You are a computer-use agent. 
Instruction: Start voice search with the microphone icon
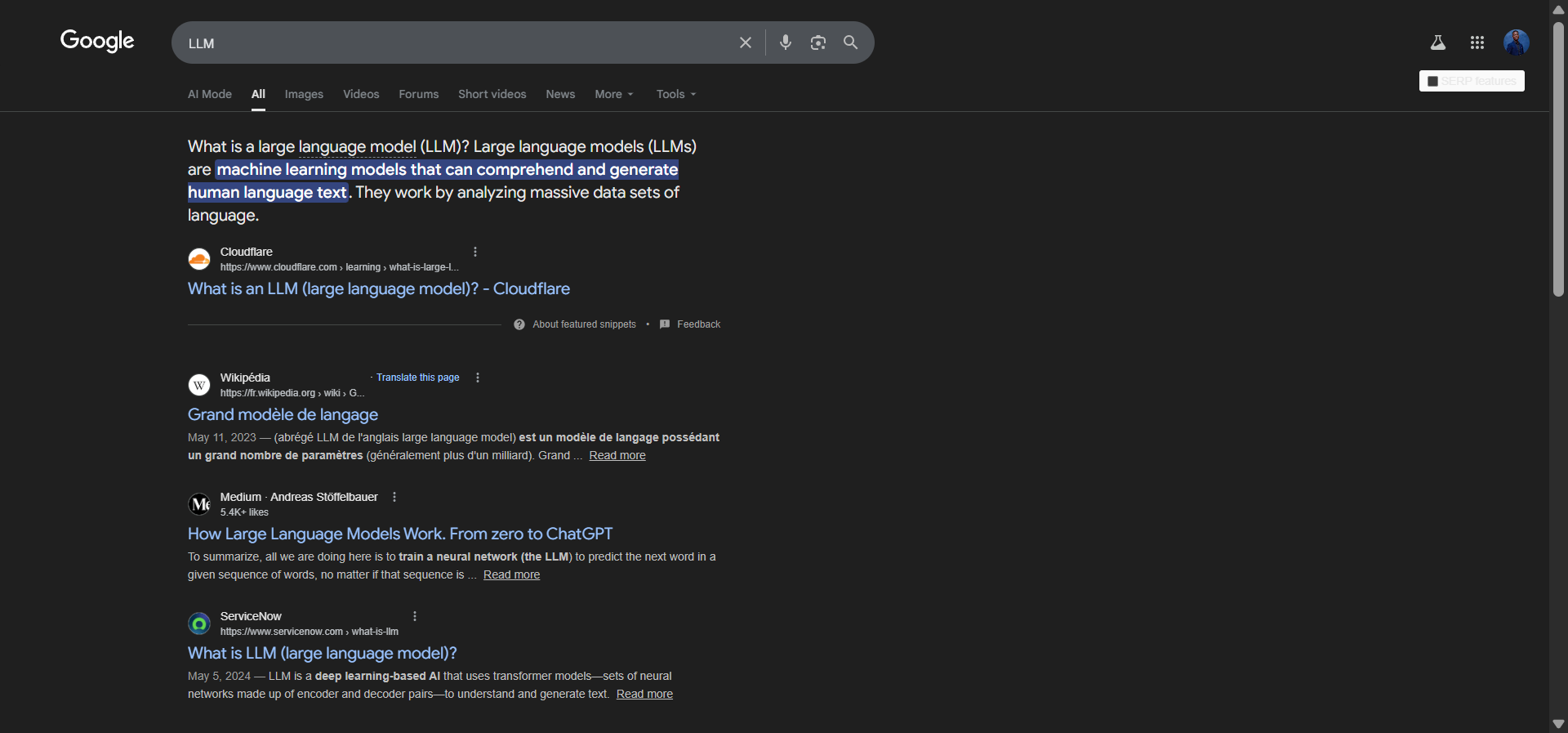(786, 42)
